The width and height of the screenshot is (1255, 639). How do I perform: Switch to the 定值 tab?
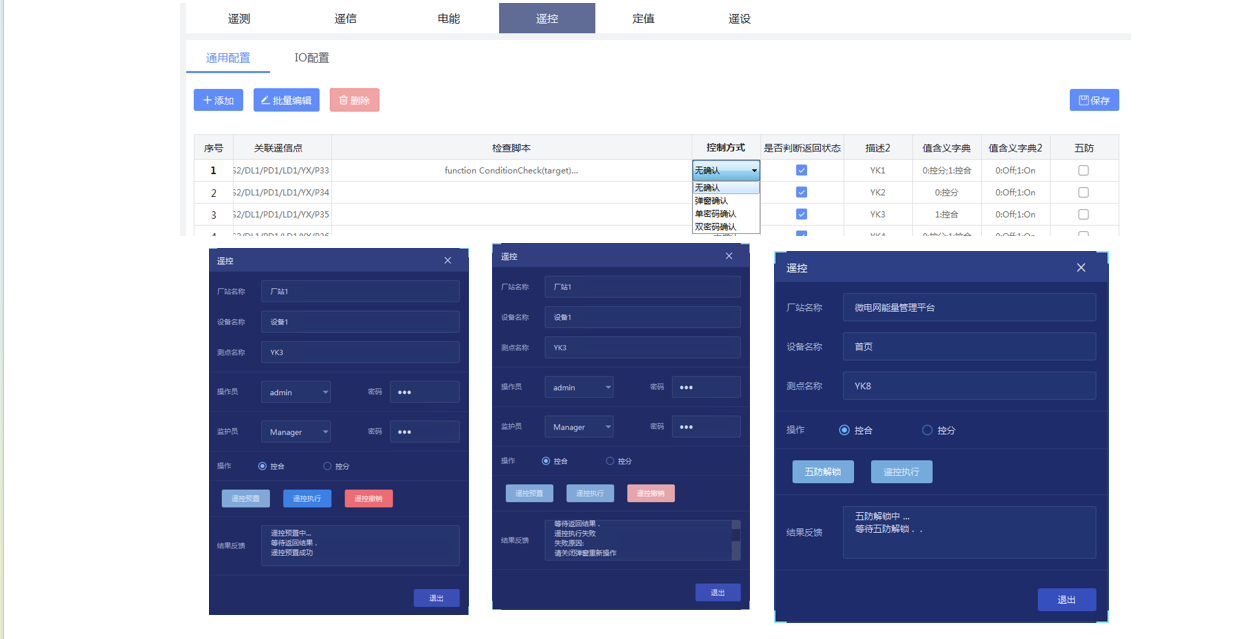643,18
